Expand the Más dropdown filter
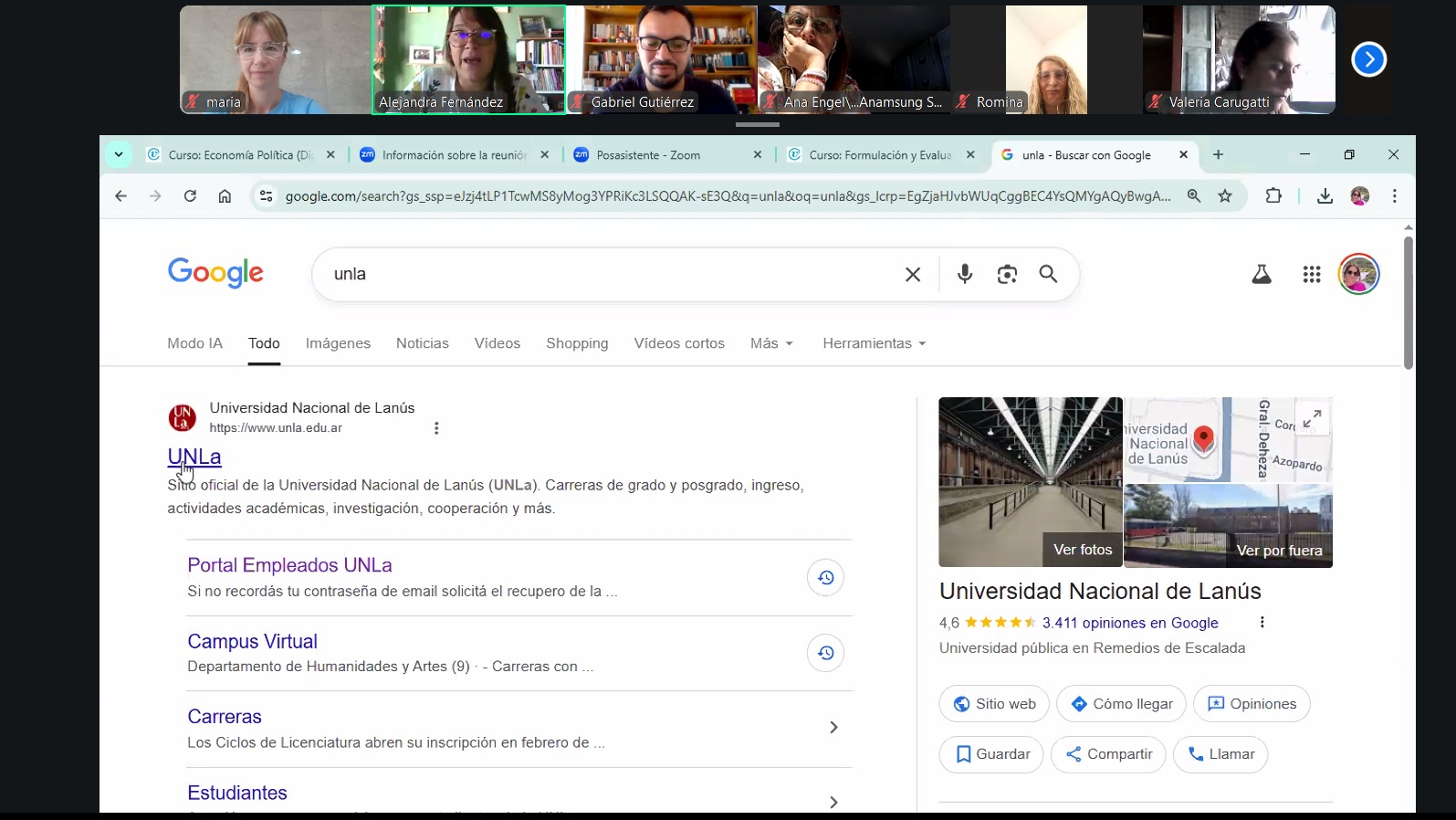The width and height of the screenshot is (1456, 820). (x=771, y=343)
